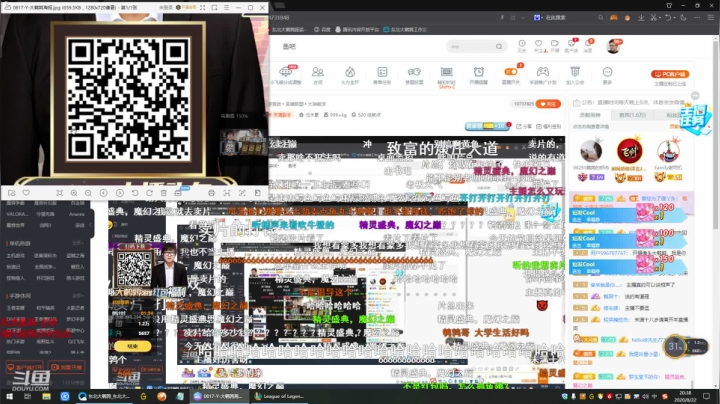
Task: Print the image from the viewer toolbar
Action: (211, 193)
